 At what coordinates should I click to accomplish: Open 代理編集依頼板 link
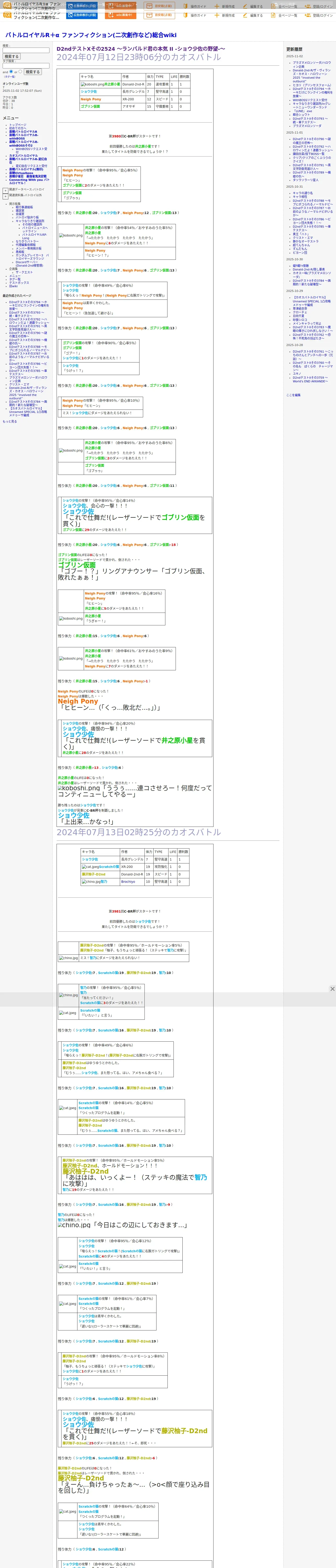[26, 245]
